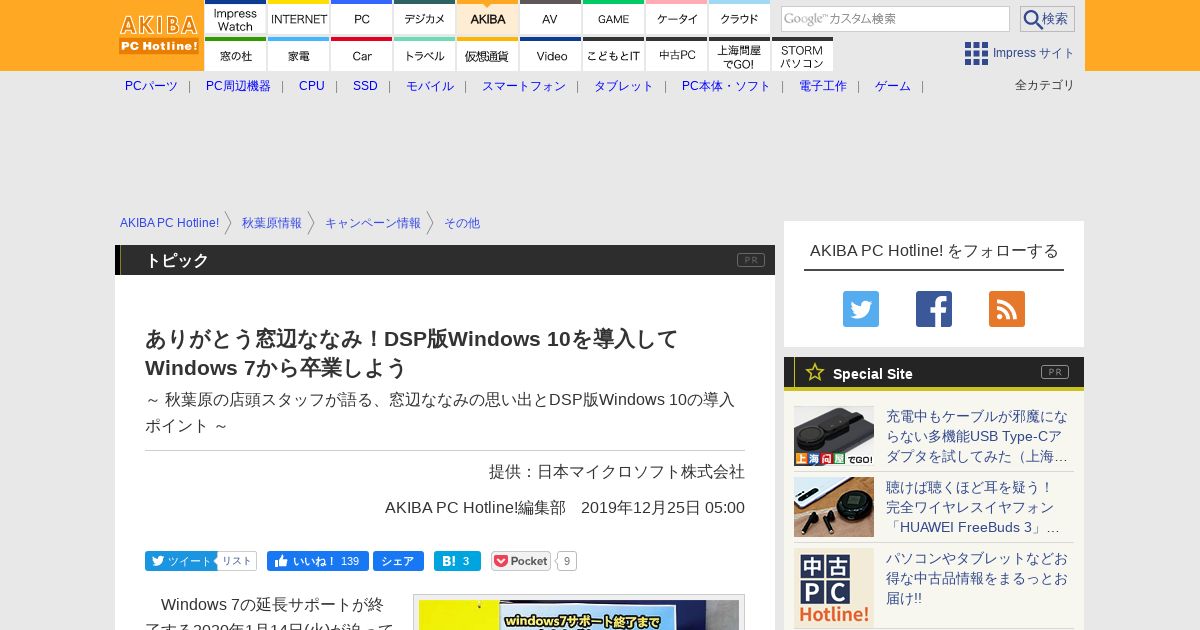Go to ゲーム category
Screen dimensions: 1200x630
pos(893,86)
